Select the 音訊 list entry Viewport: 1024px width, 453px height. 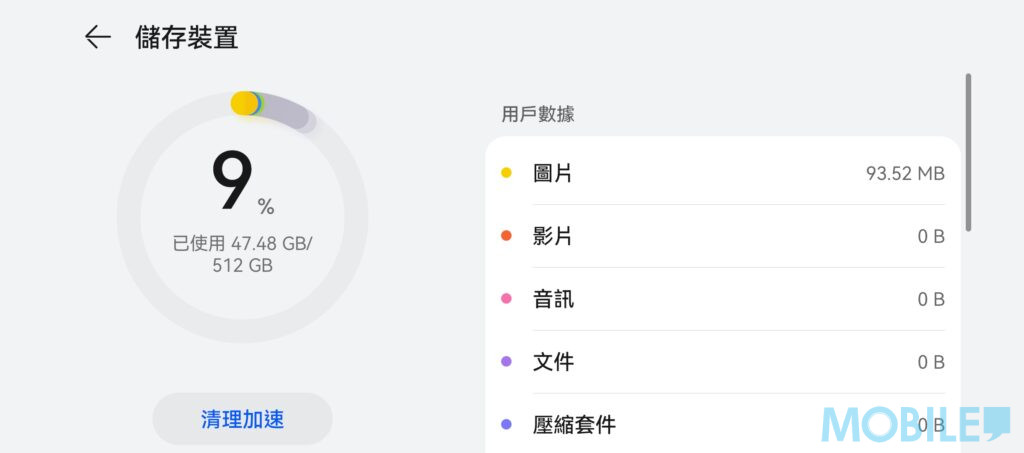pos(553,299)
